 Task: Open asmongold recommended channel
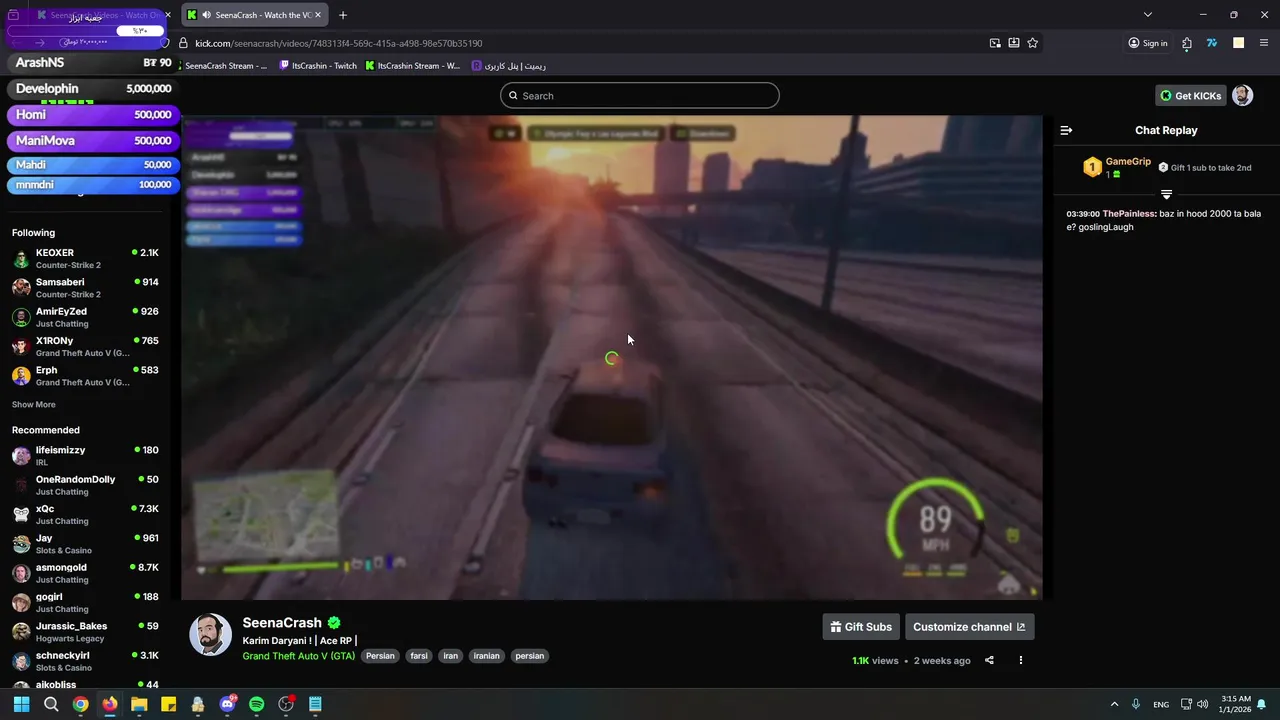86,573
